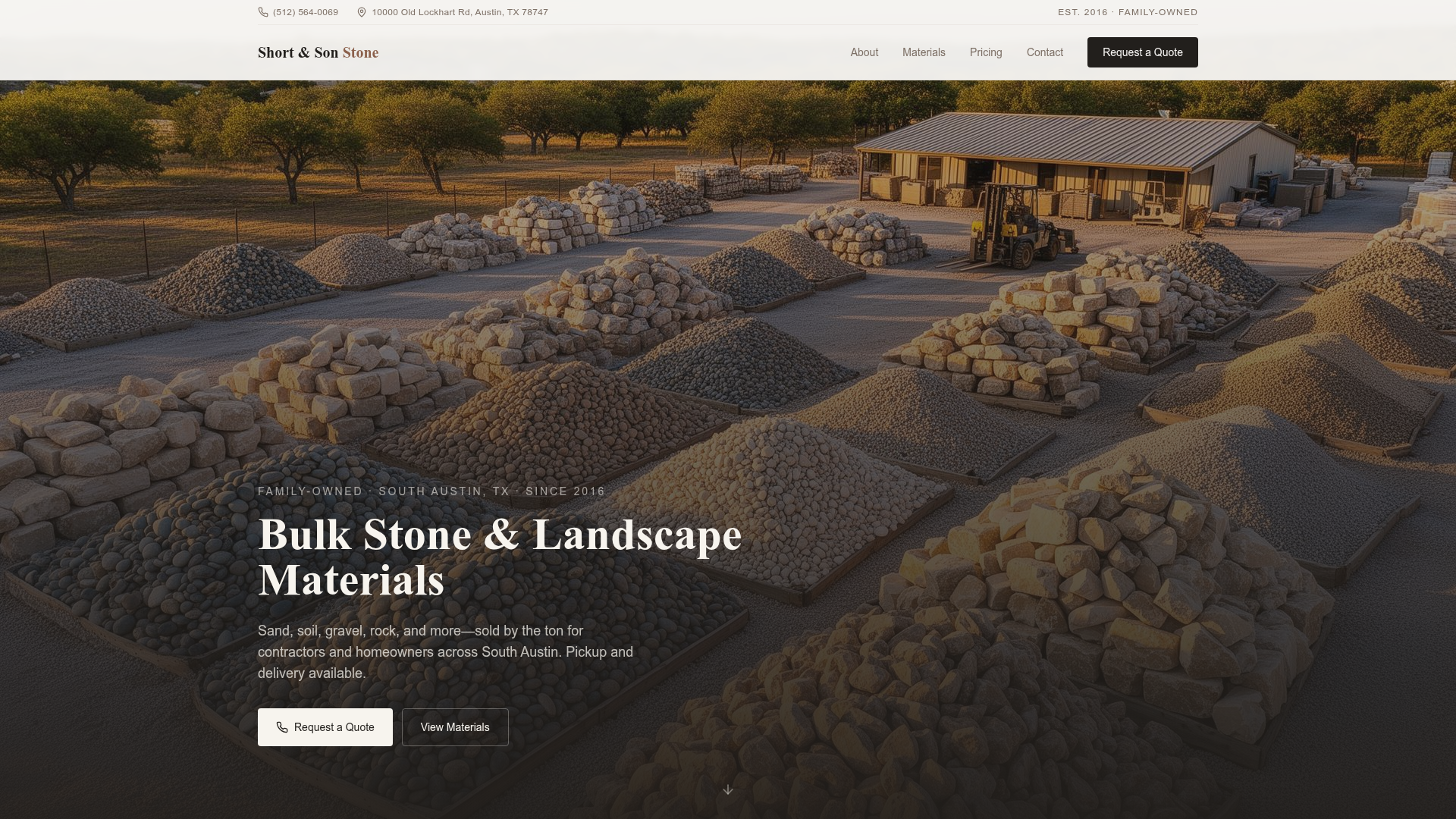Click the South Austin, TX tagline text
The width and height of the screenshot is (1456, 819).
[444, 491]
